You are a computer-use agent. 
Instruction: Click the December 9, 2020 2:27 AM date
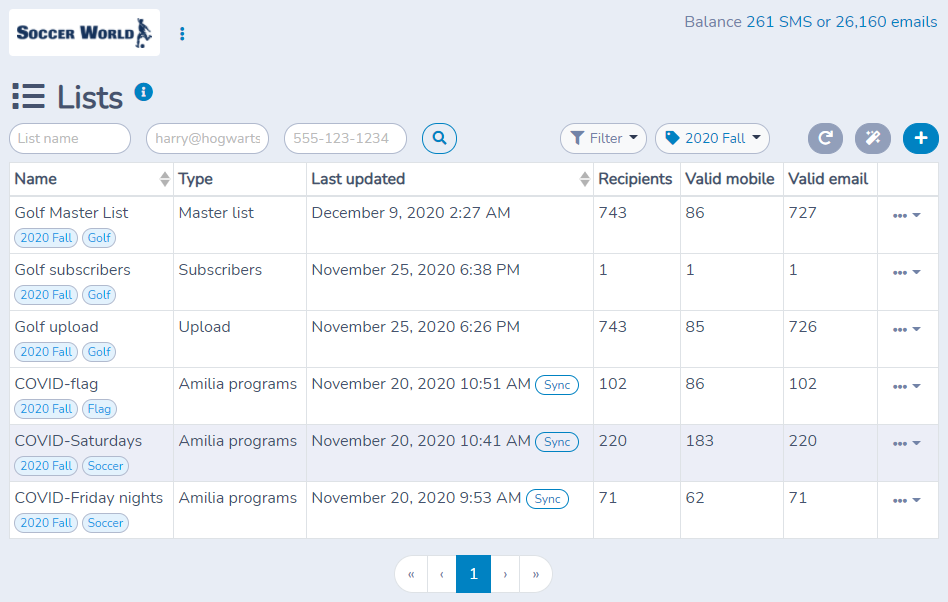click(x=411, y=213)
